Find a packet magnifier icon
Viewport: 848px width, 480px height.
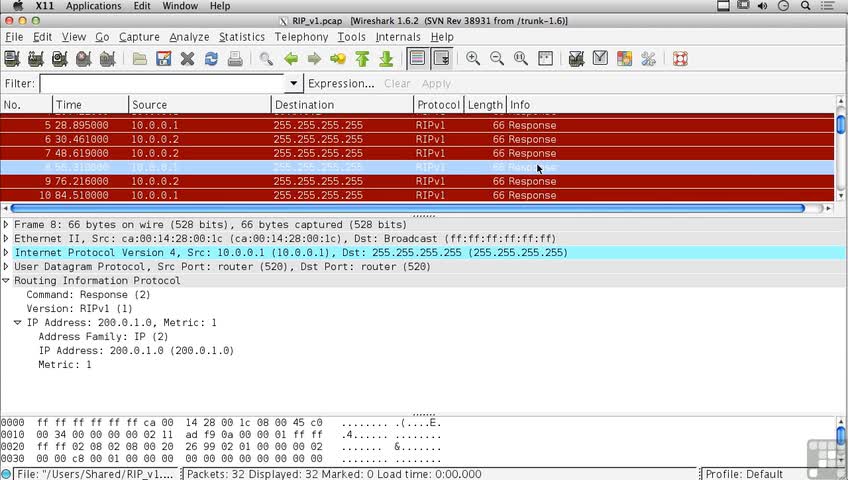266,58
